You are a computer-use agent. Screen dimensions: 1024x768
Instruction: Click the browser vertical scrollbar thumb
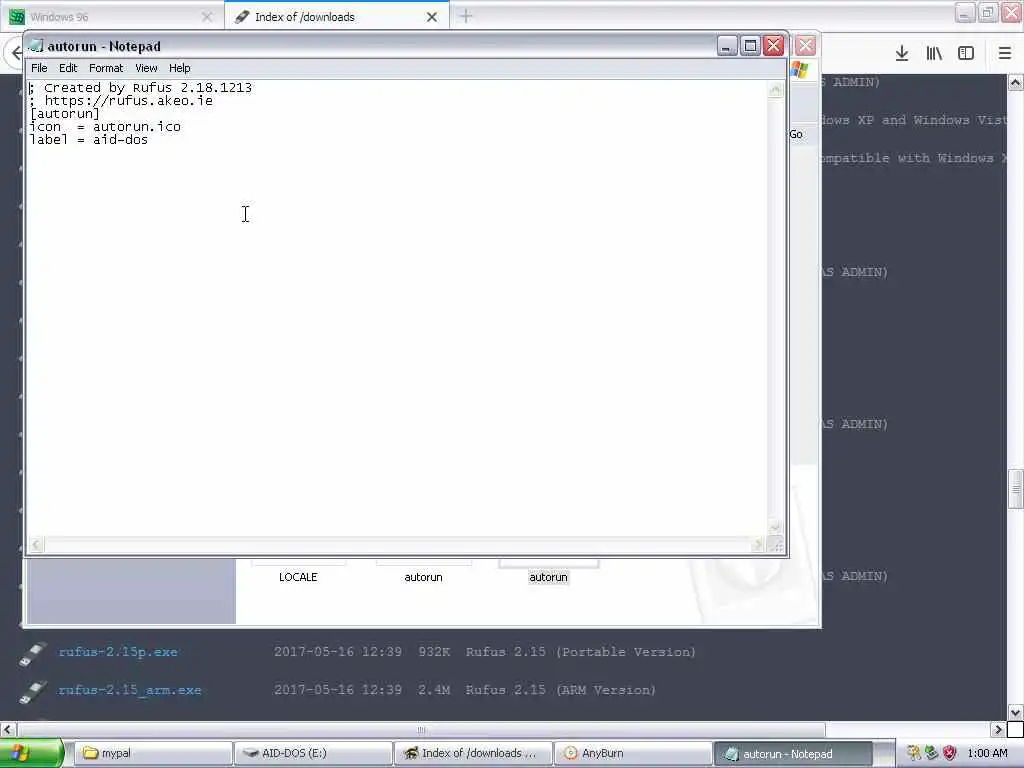pos(1016,488)
